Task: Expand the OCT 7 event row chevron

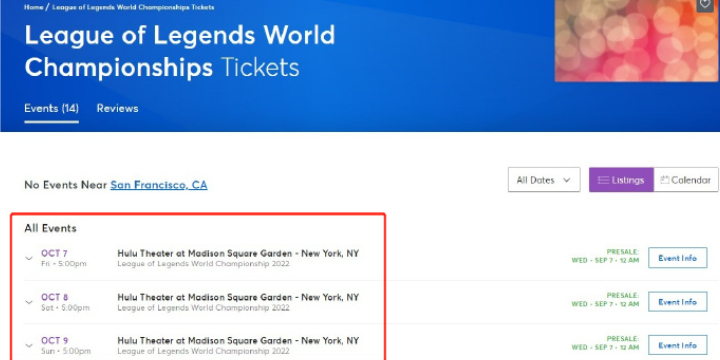Action: tap(29, 259)
